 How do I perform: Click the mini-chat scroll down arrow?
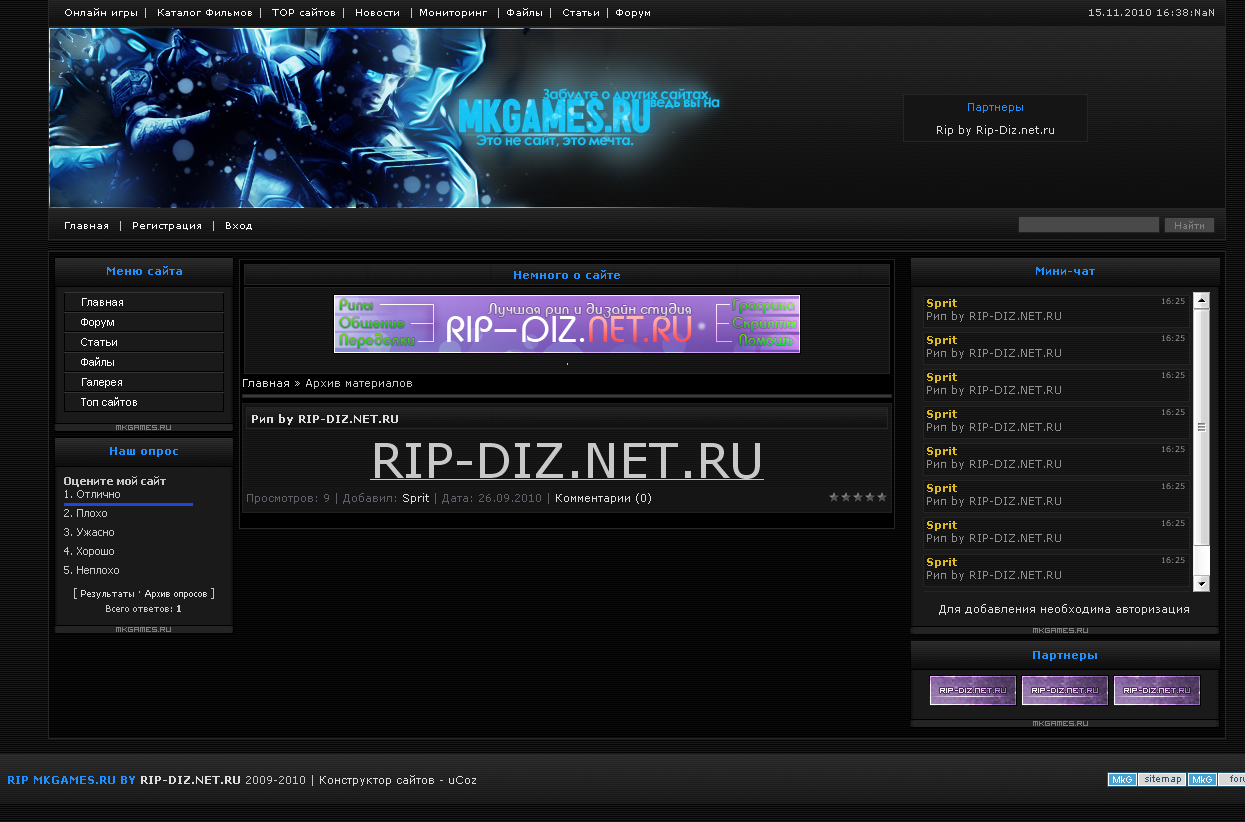click(x=1202, y=584)
